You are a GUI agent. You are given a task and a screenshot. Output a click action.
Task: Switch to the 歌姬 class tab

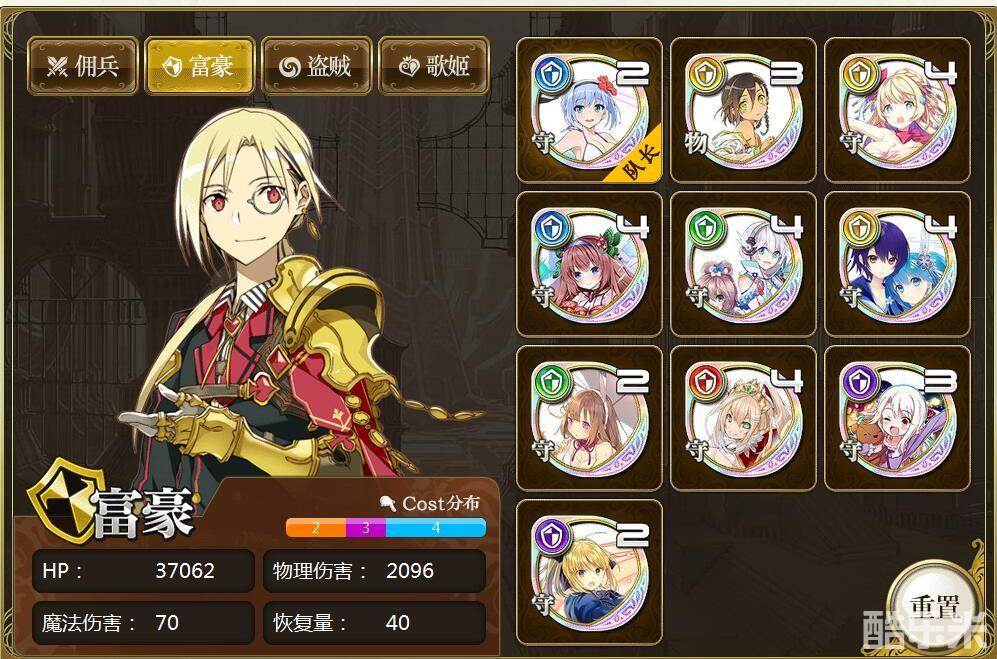click(434, 66)
